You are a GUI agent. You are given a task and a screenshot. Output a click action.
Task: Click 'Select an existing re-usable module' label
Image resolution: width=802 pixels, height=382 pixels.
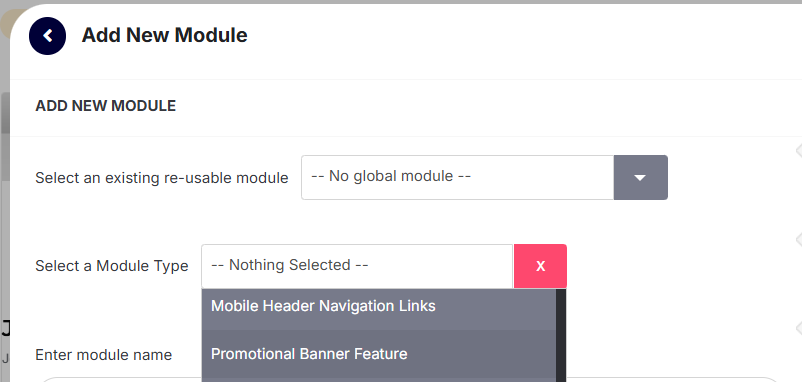(x=162, y=178)
